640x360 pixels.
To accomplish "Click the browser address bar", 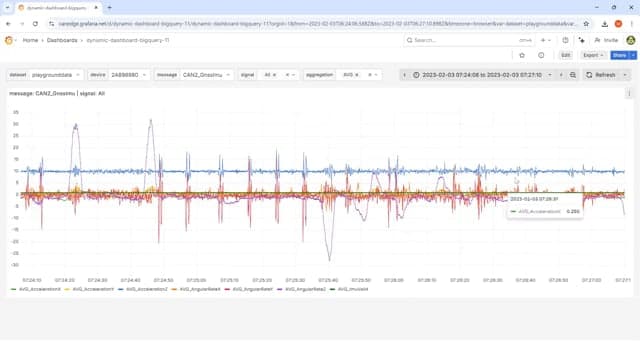I will [x=317, y=24].
